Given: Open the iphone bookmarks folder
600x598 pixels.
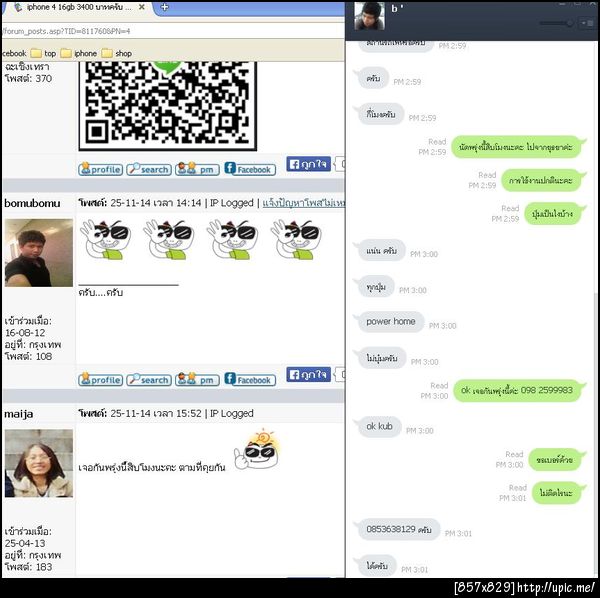Looking at the screenshot, I should 79,53.
